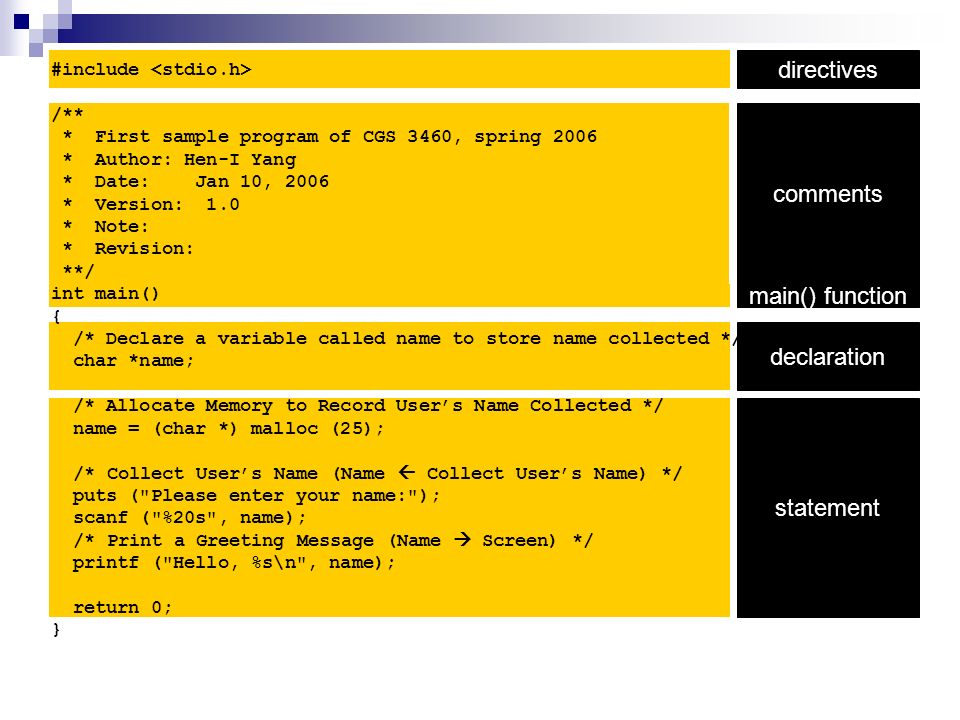Viewport: 960px width, 720px height.
Task: Click the 'int main()' line
Action: [x=105, y=293]
